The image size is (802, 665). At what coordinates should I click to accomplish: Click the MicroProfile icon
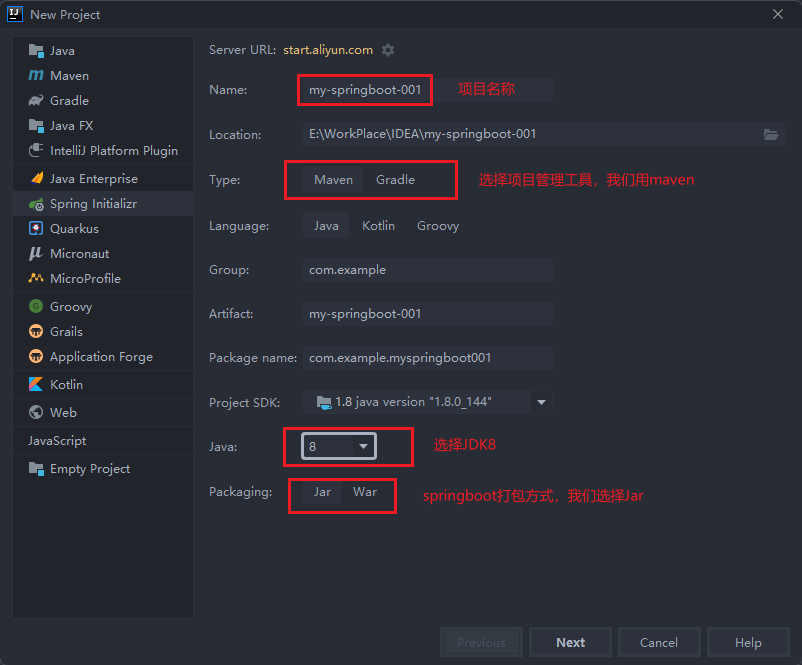(36, 278)
